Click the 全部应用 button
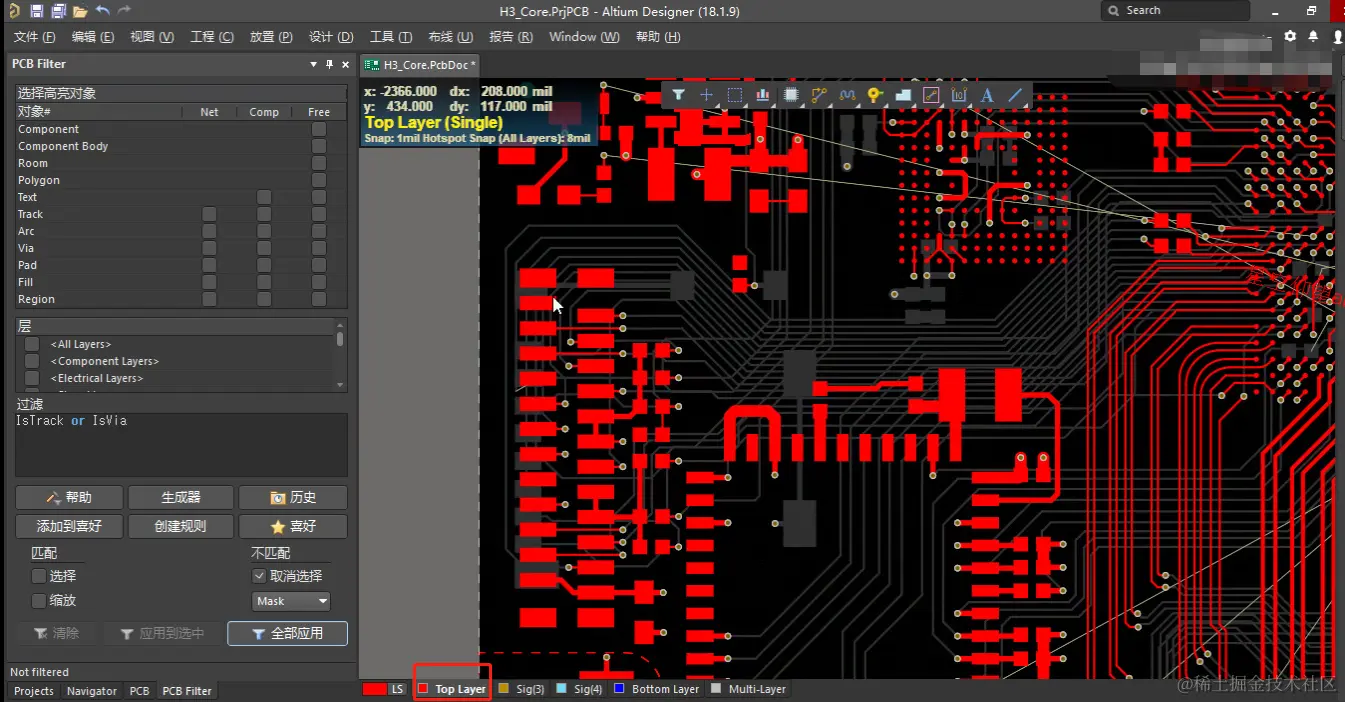Viewport: 1345px width, 702px height. pyautogui.click(x=287, y=633)
